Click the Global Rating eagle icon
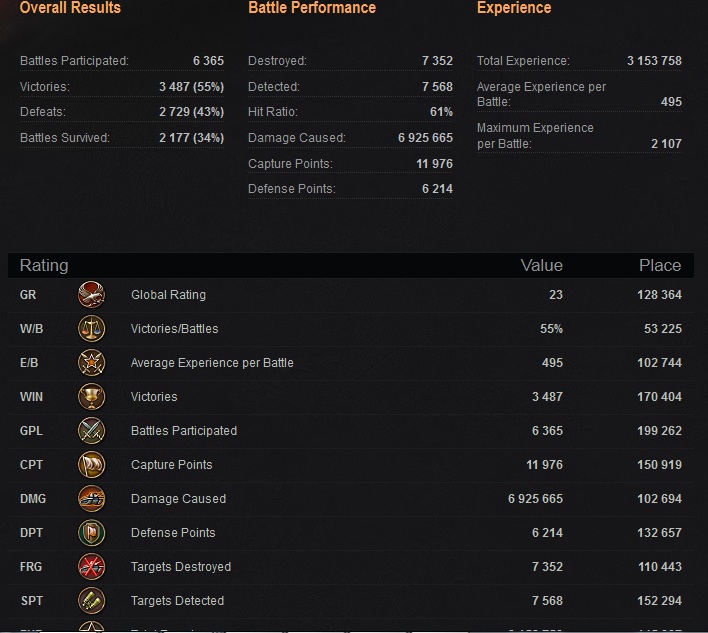Viewport: 708px width, 633px height. point(92,294)
